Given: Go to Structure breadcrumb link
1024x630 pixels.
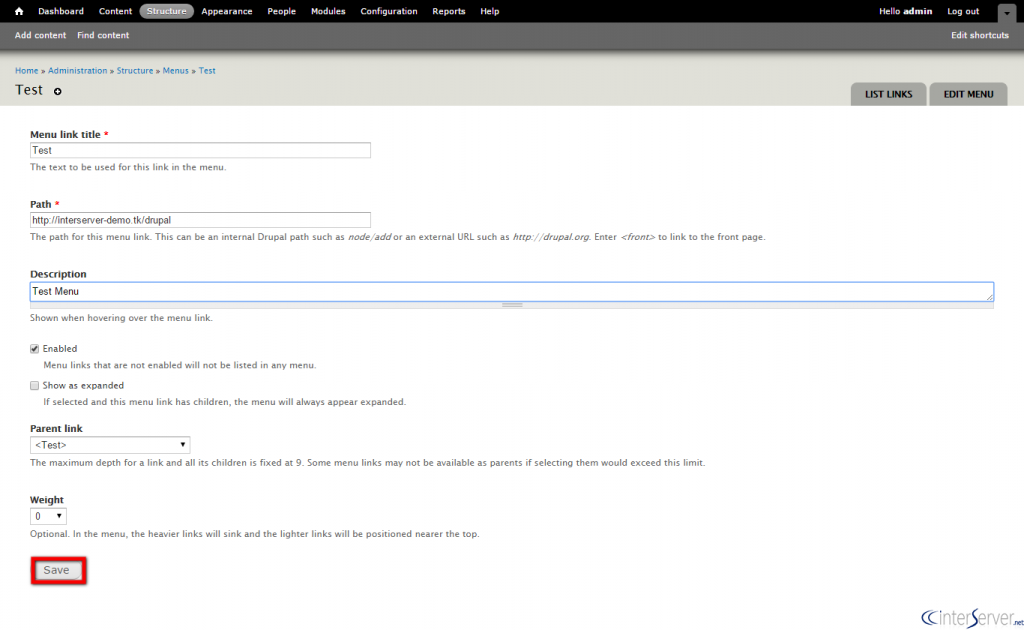Looking at the screenshot, I should [135, 71].
